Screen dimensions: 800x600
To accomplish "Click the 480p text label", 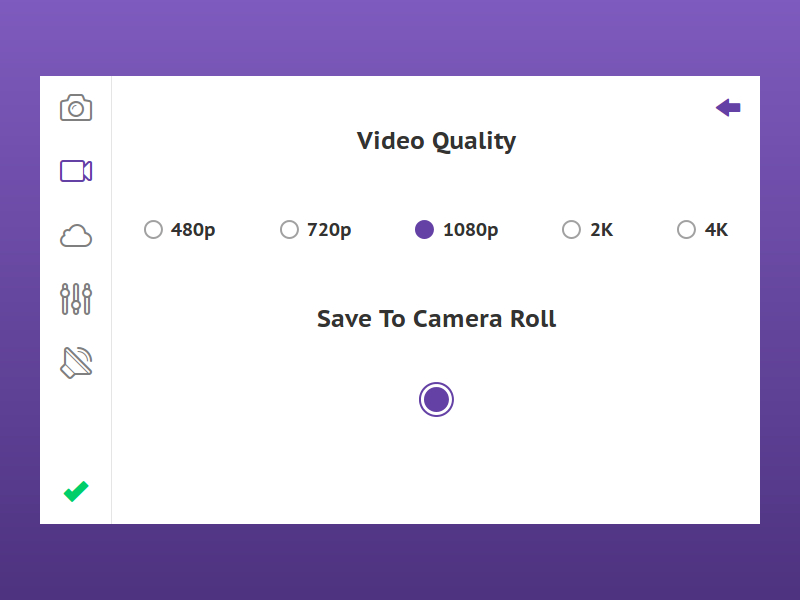I will coord(193,230).
